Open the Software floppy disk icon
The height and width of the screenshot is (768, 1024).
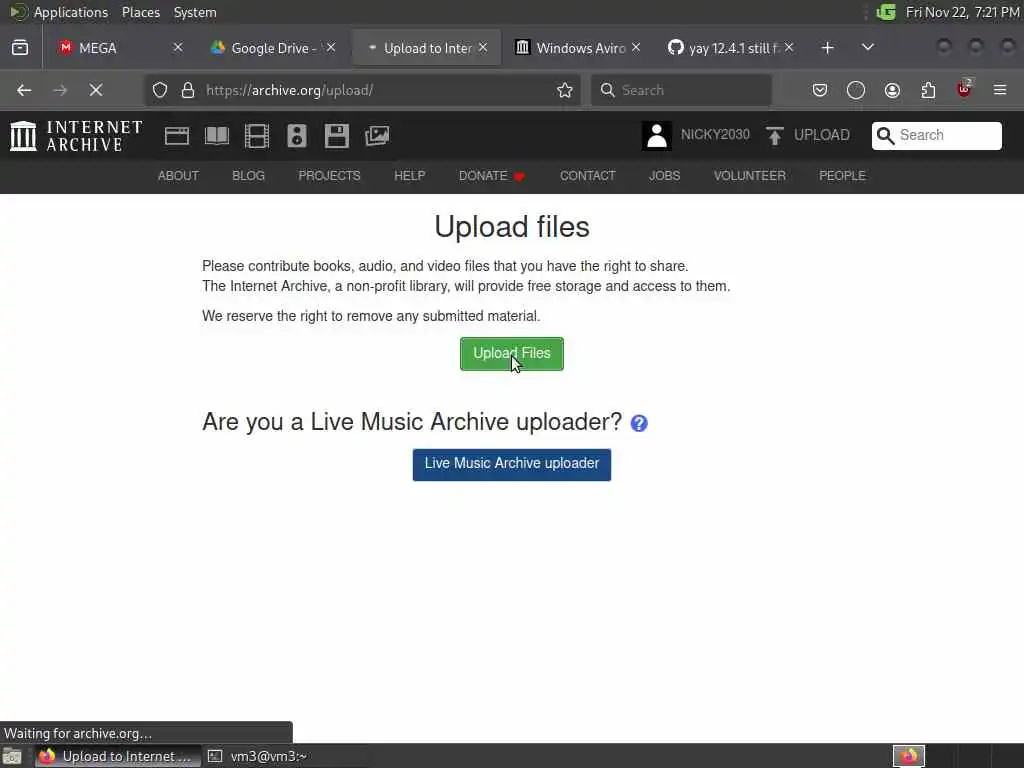pyautogui.click(x=336, y=136)
